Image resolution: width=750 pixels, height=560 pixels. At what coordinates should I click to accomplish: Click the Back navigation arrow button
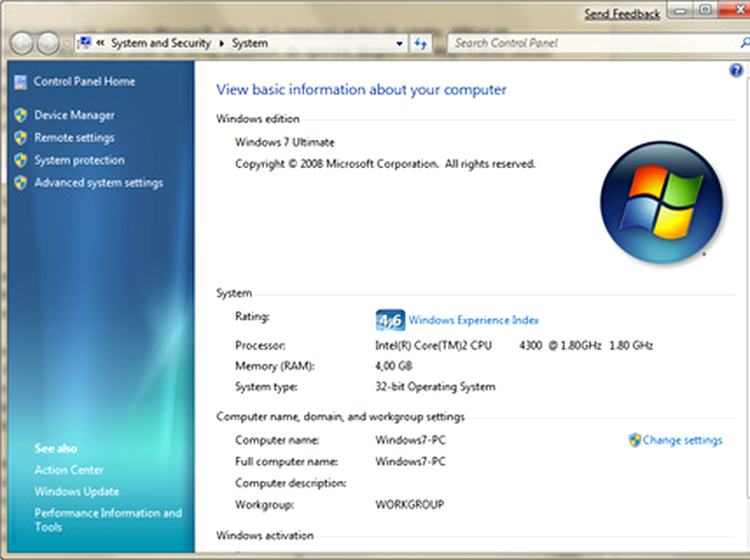[22, 43]
